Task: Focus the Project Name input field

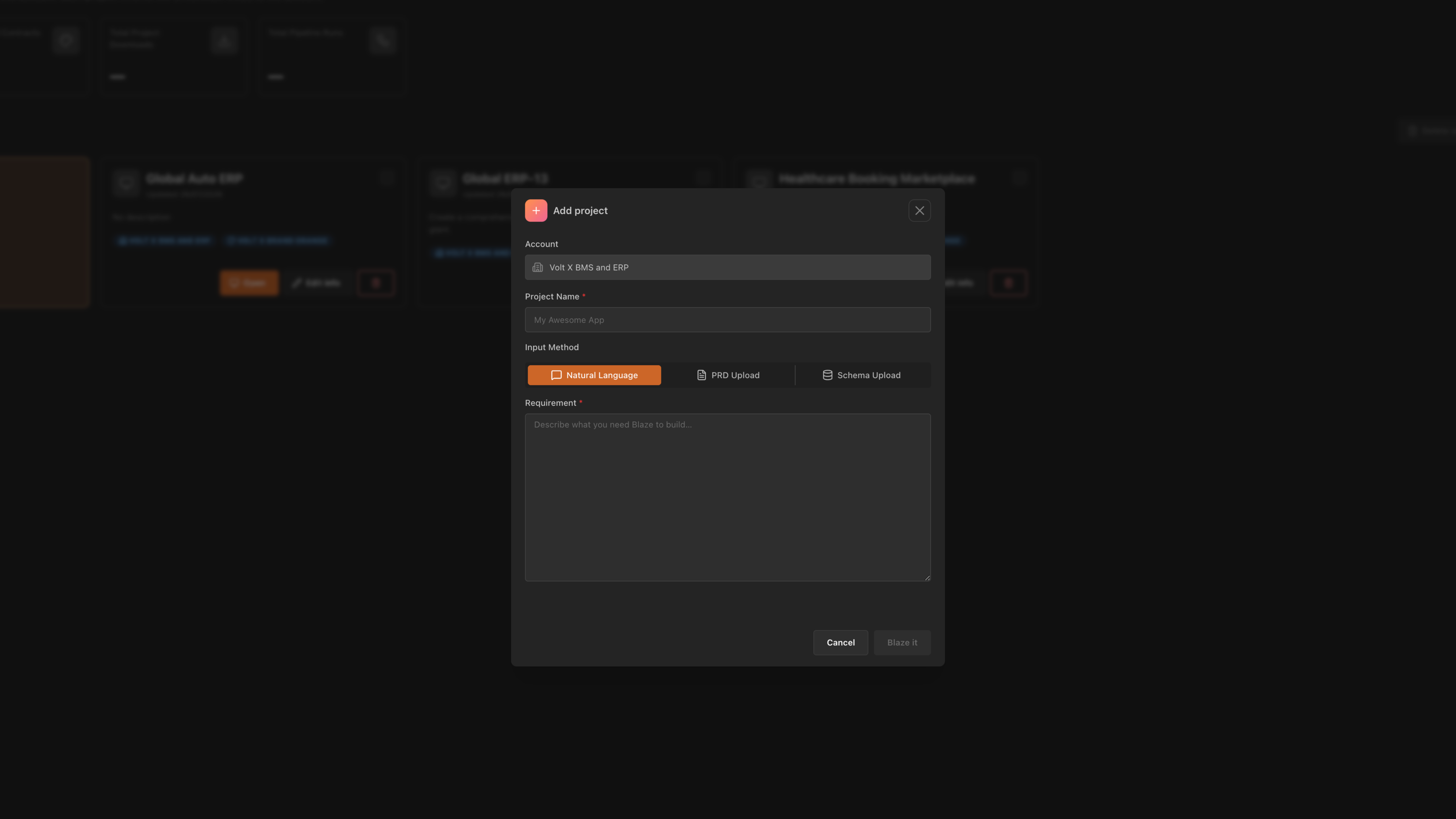Action: click(x=727, y=320)
